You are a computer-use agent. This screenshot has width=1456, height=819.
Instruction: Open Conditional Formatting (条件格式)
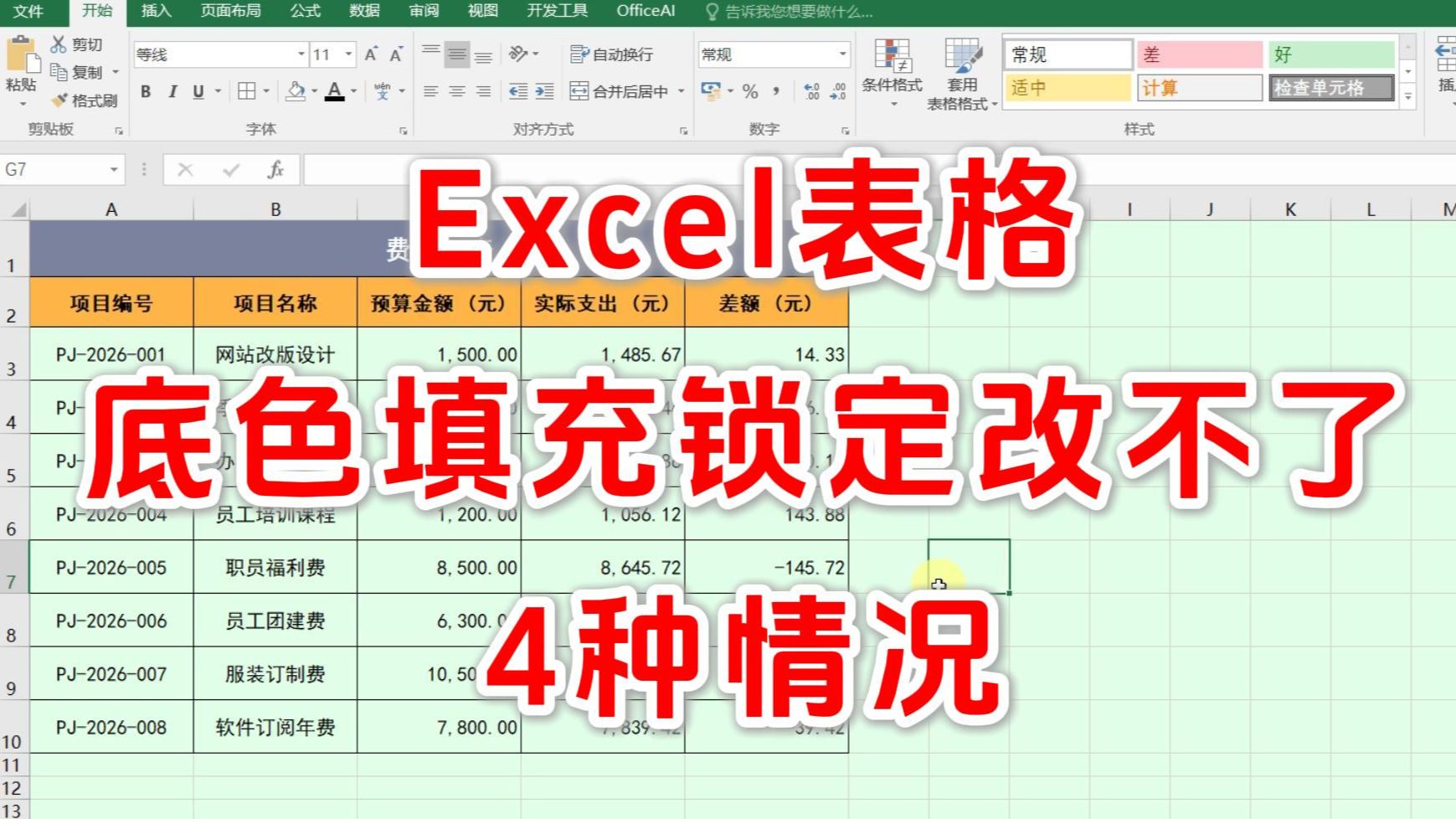[x=893, y=74]
